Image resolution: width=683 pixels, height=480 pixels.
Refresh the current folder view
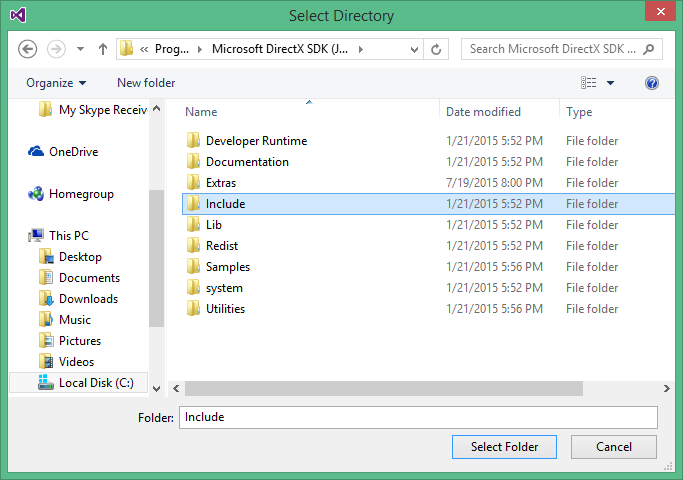[436, 49]
